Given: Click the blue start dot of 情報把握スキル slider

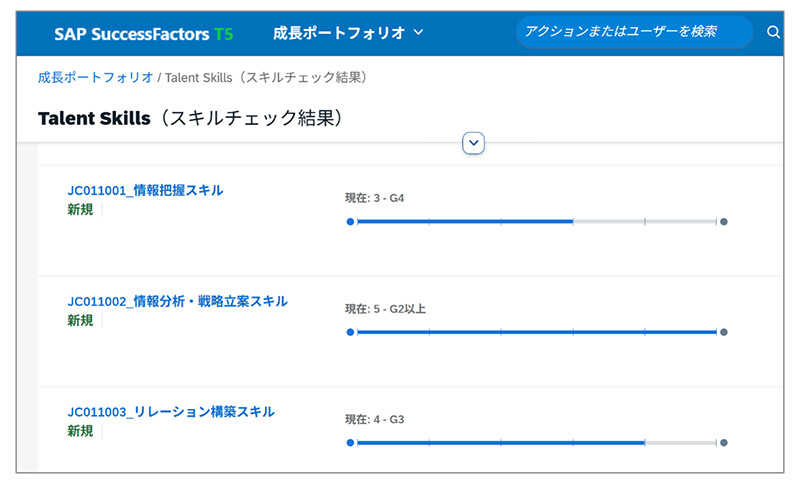Looking at the screenshot, I should 350,221.
